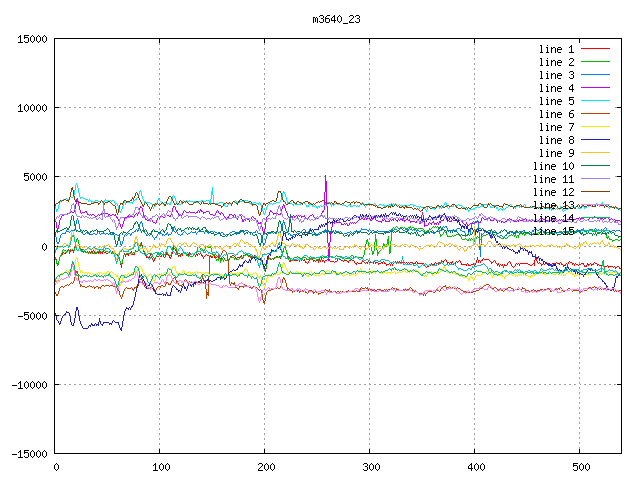Image resolution: width=640 pixels, height=480 pixels.
Task: Click the yellow line 7 legend sample
Action: [x=595, y=127]
